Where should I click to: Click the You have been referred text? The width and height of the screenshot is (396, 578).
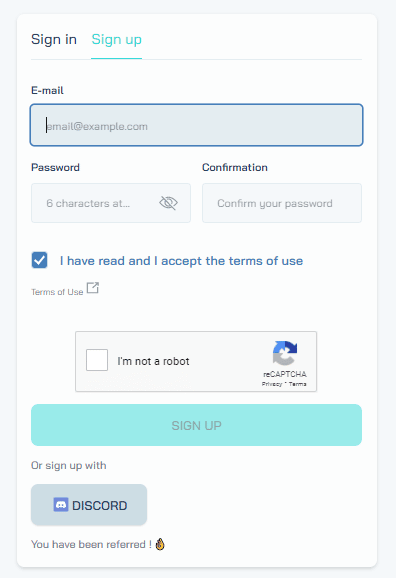tap(91, 544)
